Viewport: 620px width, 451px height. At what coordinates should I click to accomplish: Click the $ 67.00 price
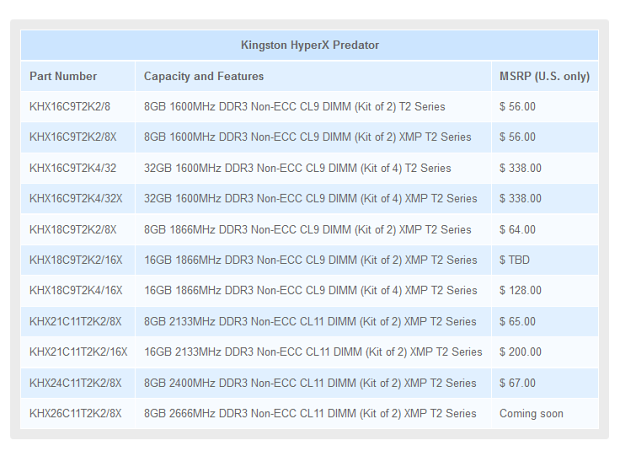(x=517, y=383)
